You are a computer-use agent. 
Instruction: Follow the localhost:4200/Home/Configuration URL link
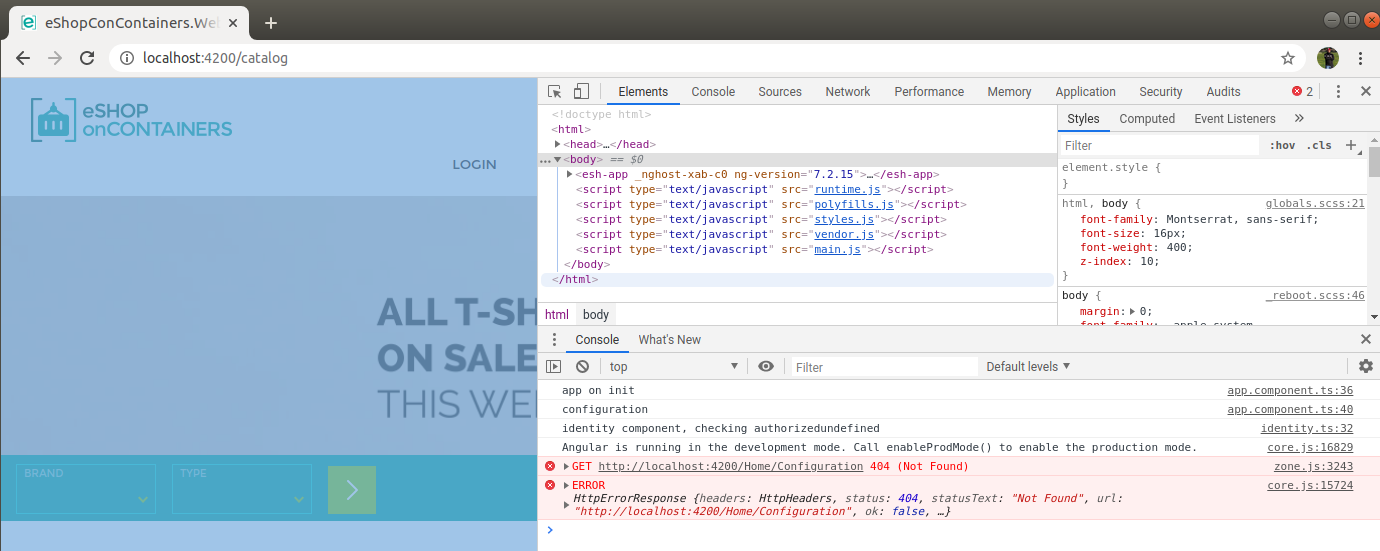[731, 467]
